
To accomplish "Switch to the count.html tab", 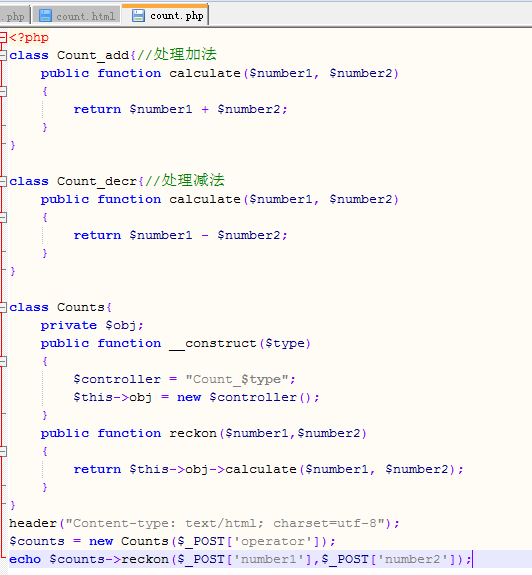I will (77, 16).
